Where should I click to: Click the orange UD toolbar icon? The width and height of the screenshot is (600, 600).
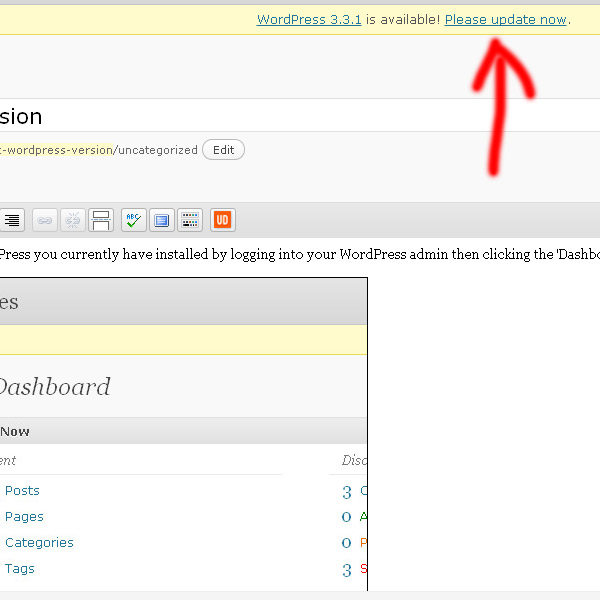point(223,220)
